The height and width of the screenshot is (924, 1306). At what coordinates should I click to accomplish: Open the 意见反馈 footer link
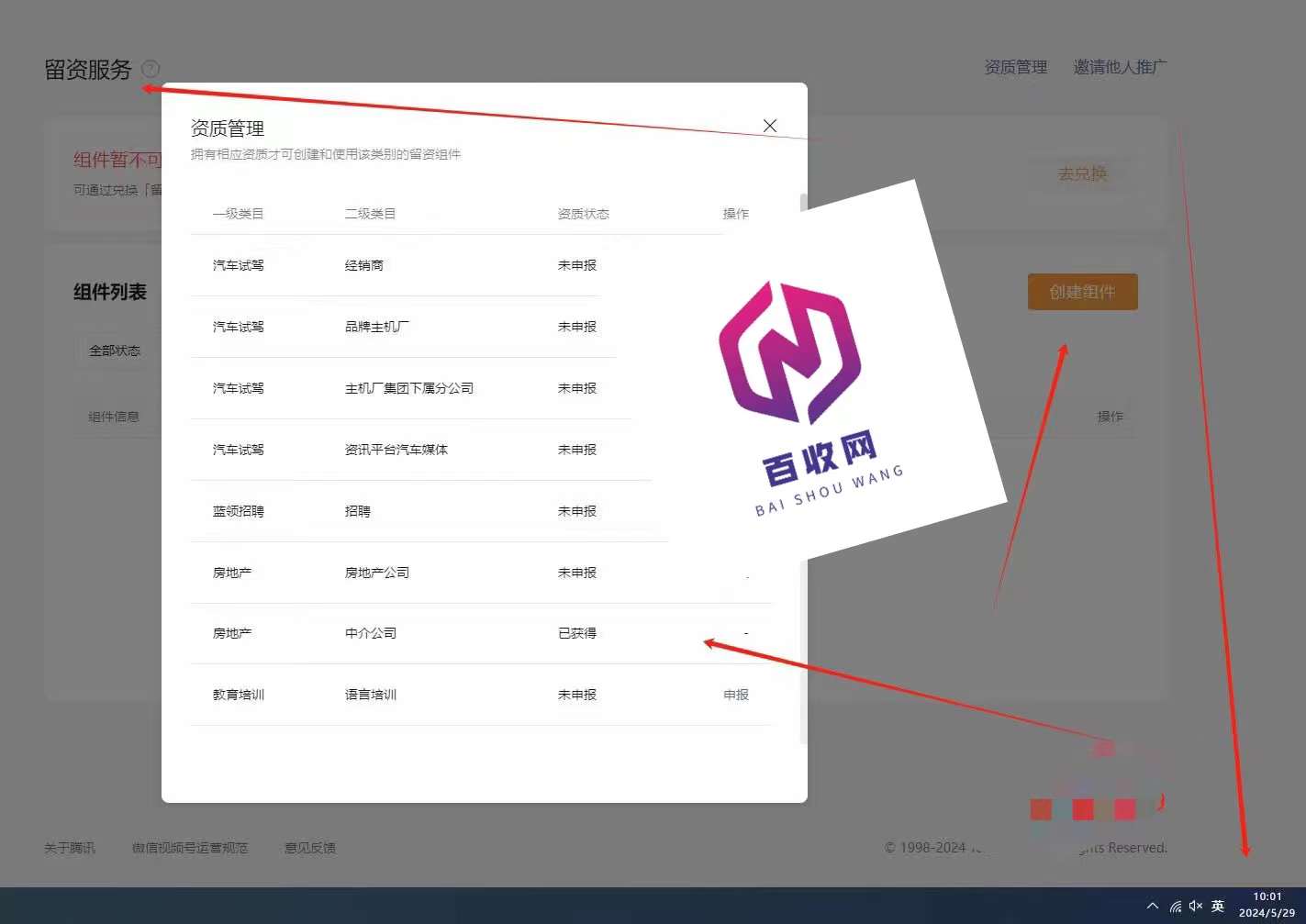point(310,848)
